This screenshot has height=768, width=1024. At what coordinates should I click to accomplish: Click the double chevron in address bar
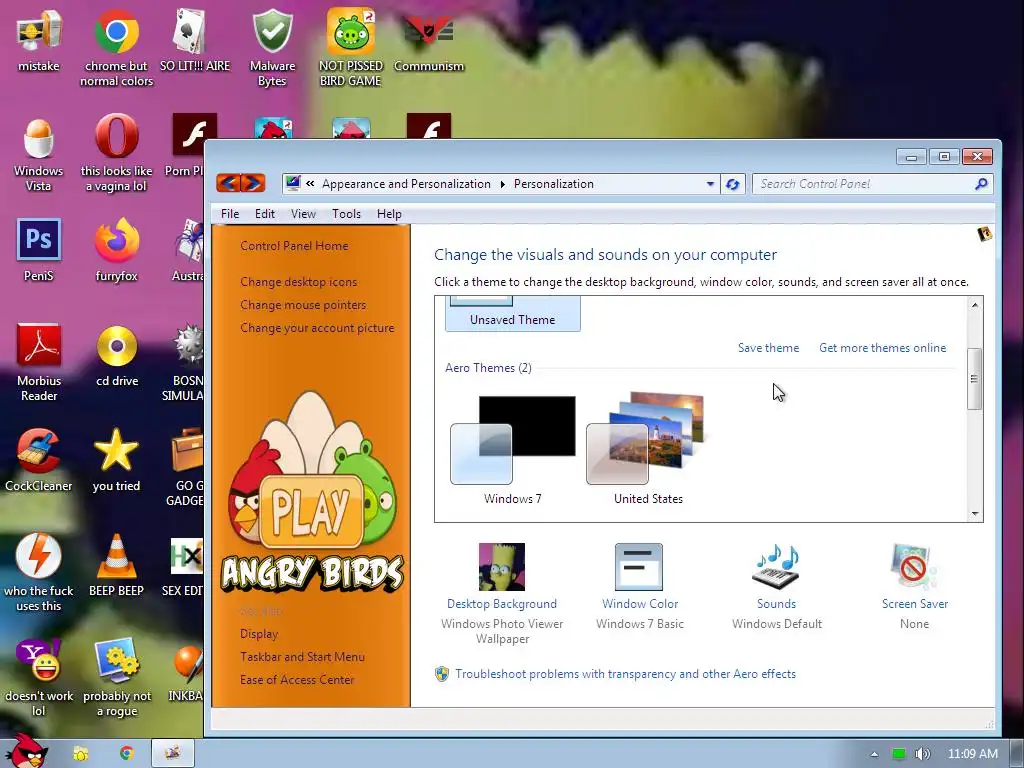click(310, 184)
